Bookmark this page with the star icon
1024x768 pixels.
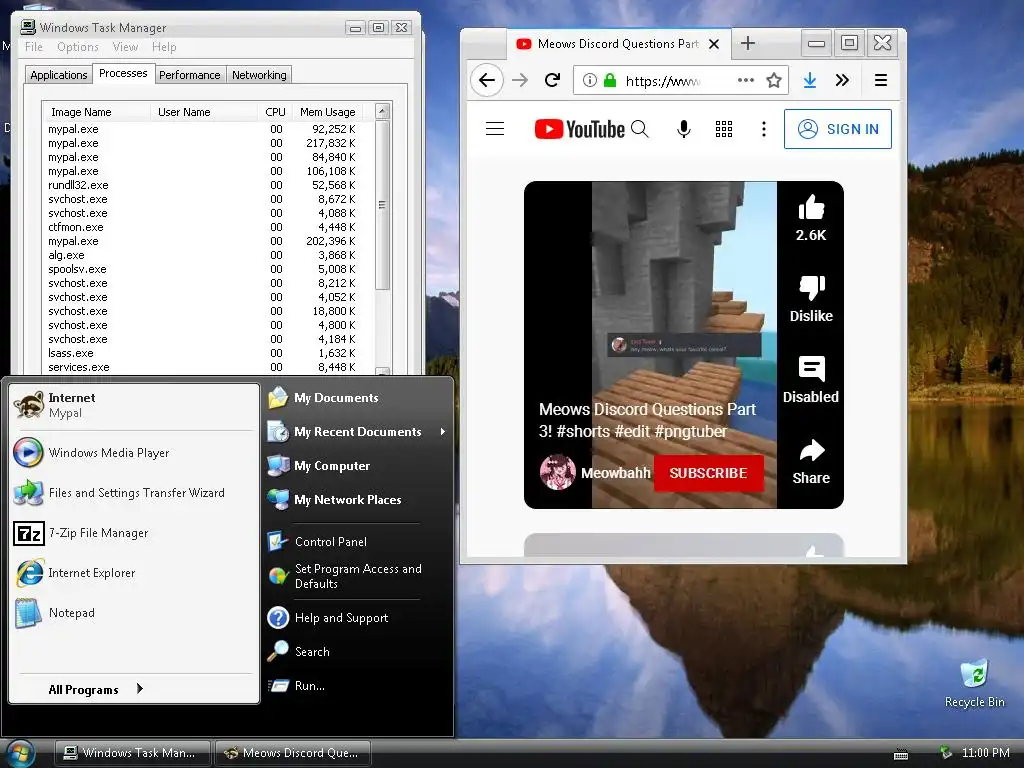coord(774,80)
